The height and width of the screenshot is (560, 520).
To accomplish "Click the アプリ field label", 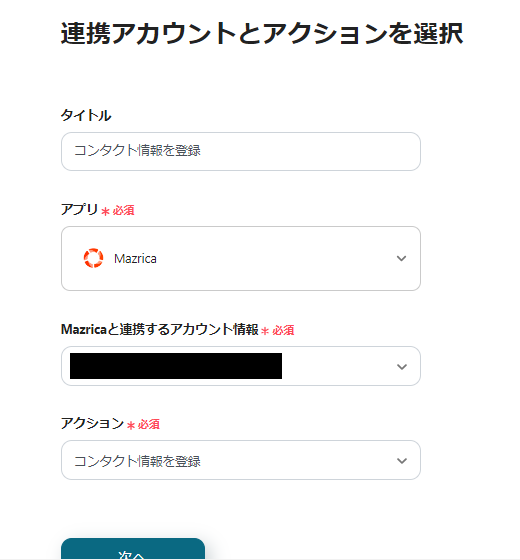I will (x=79, y=209).
